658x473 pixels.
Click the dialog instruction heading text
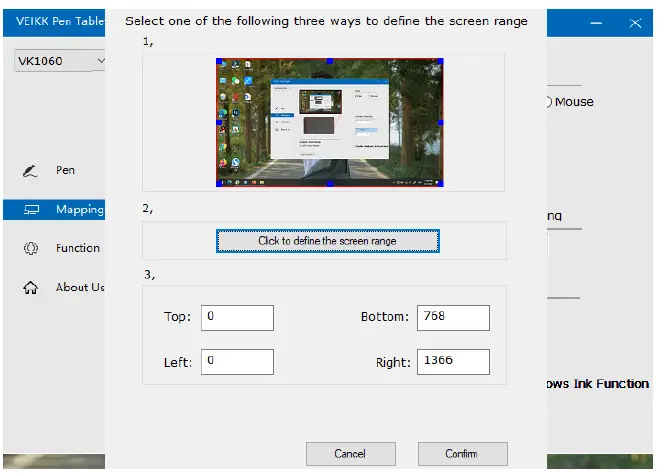point(326,21)
